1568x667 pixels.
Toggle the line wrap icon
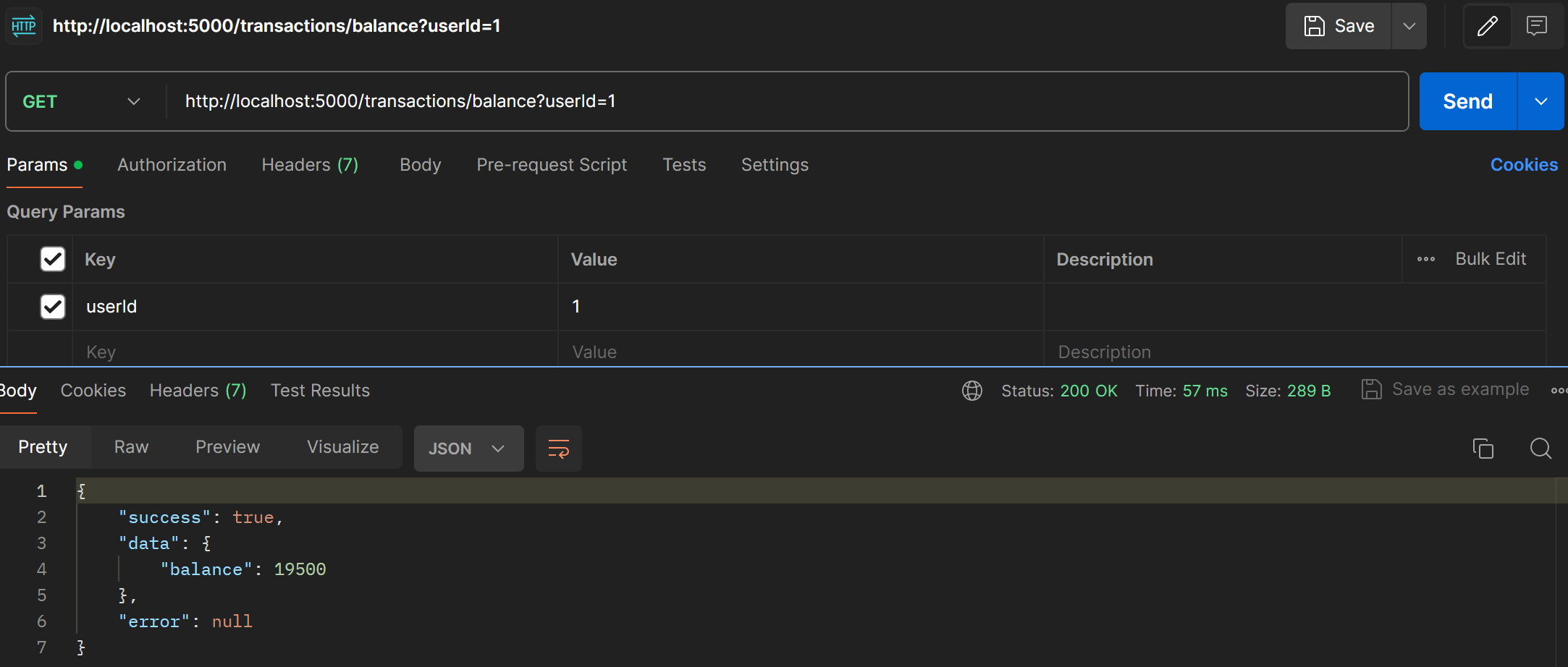tap(558, 449)
